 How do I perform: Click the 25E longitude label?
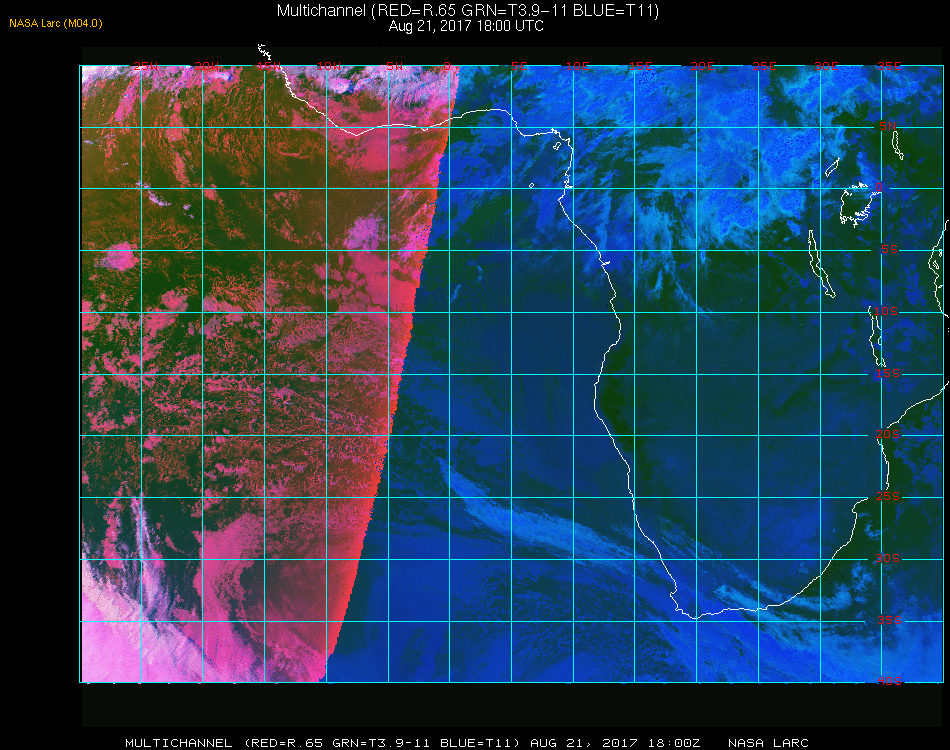click(x=764, y=66)
